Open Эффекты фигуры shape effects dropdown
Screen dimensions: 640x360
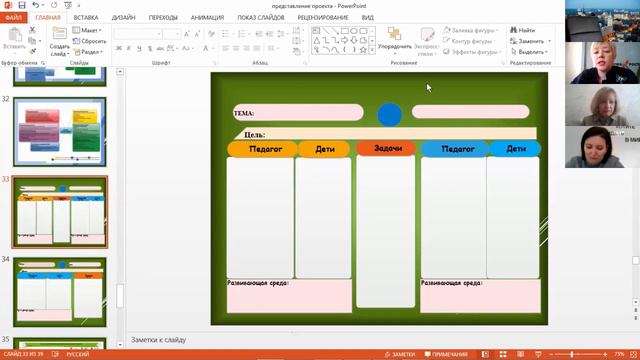[x=472, y=52]
